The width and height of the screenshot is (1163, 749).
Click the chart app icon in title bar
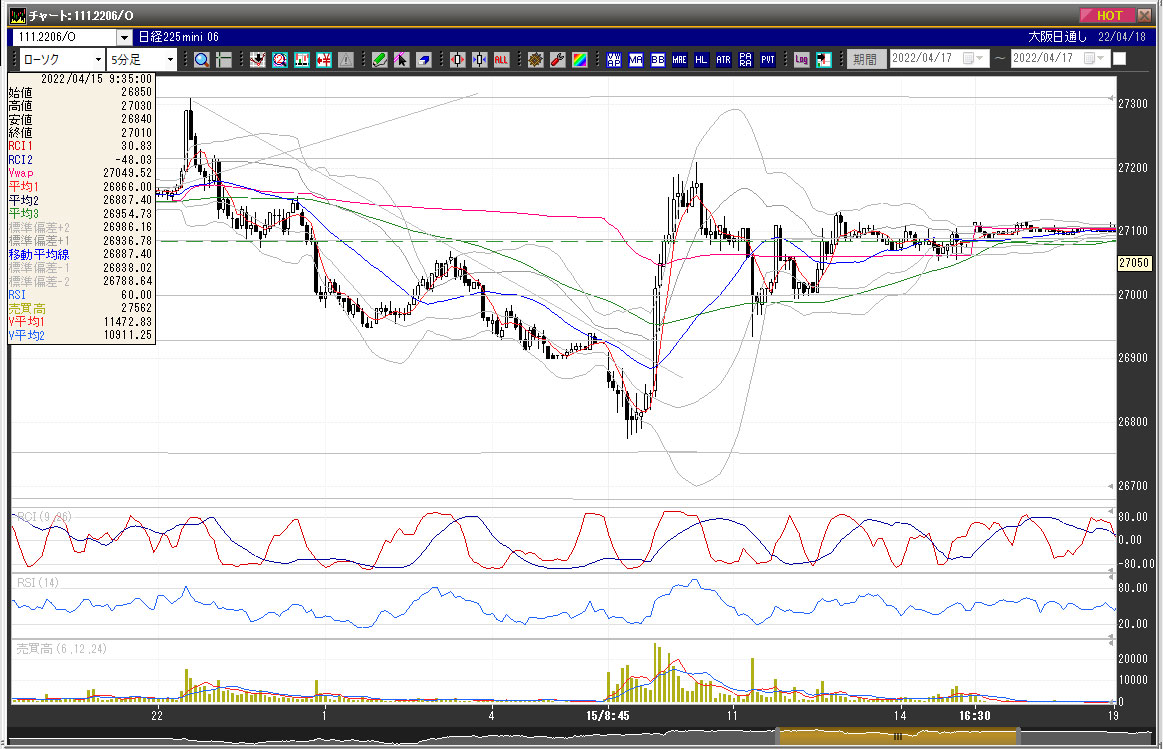[18, 16]
